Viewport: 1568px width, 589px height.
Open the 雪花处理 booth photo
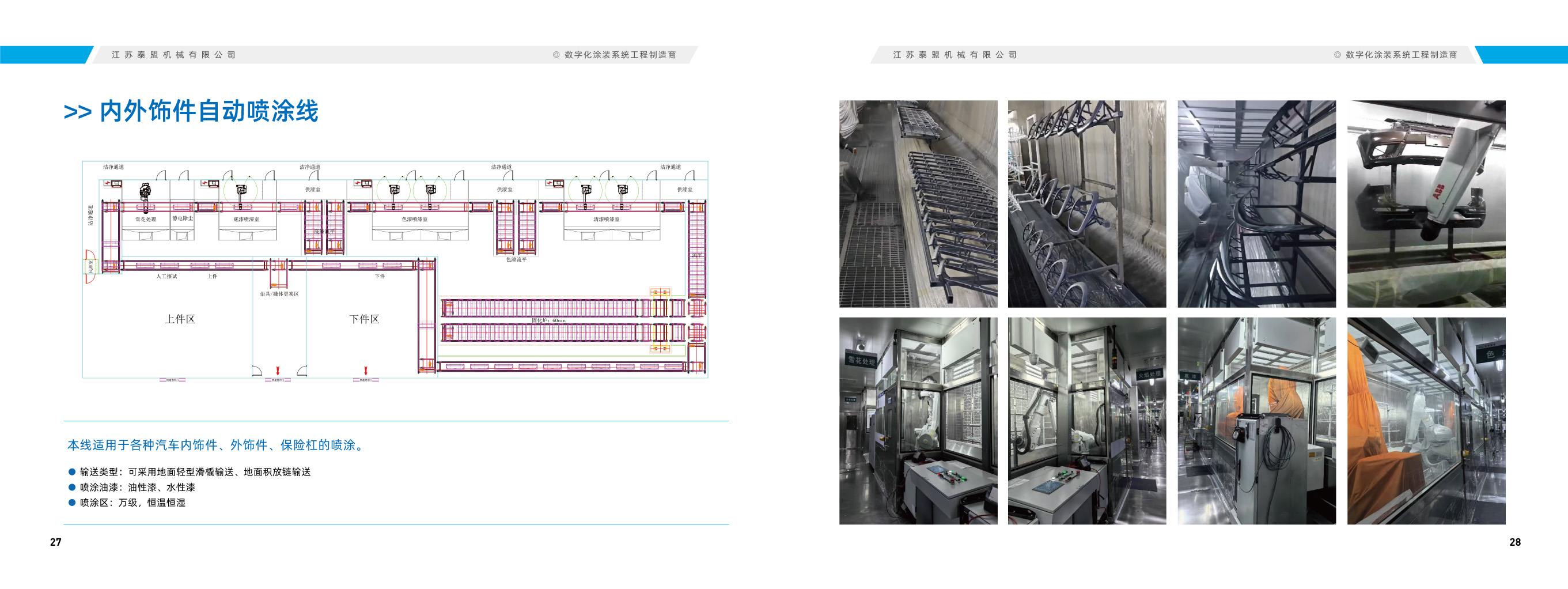tap(918, 420)
